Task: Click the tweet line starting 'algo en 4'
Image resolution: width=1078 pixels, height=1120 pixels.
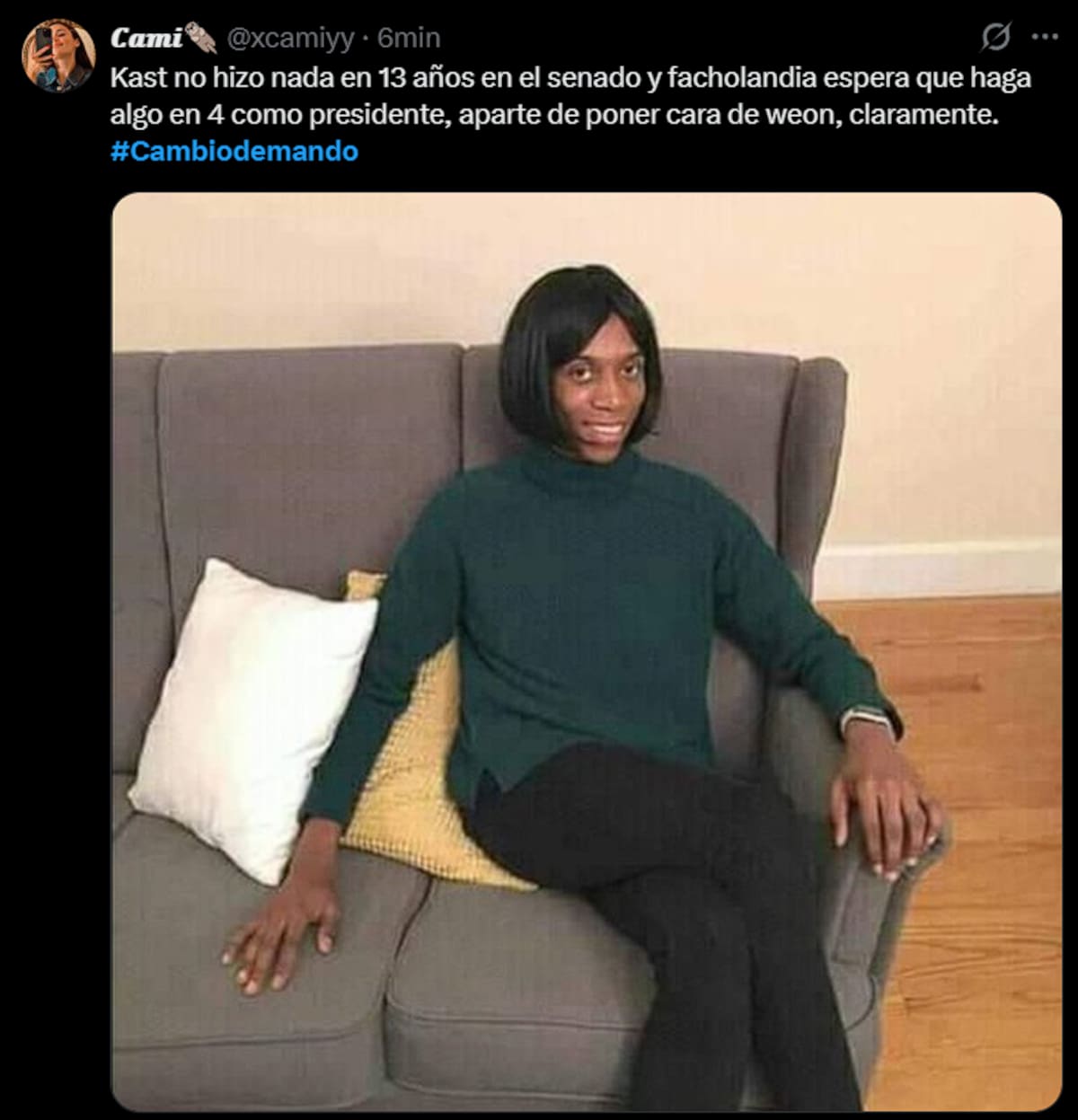Action: pyautogui.click(x=554, y=115)
